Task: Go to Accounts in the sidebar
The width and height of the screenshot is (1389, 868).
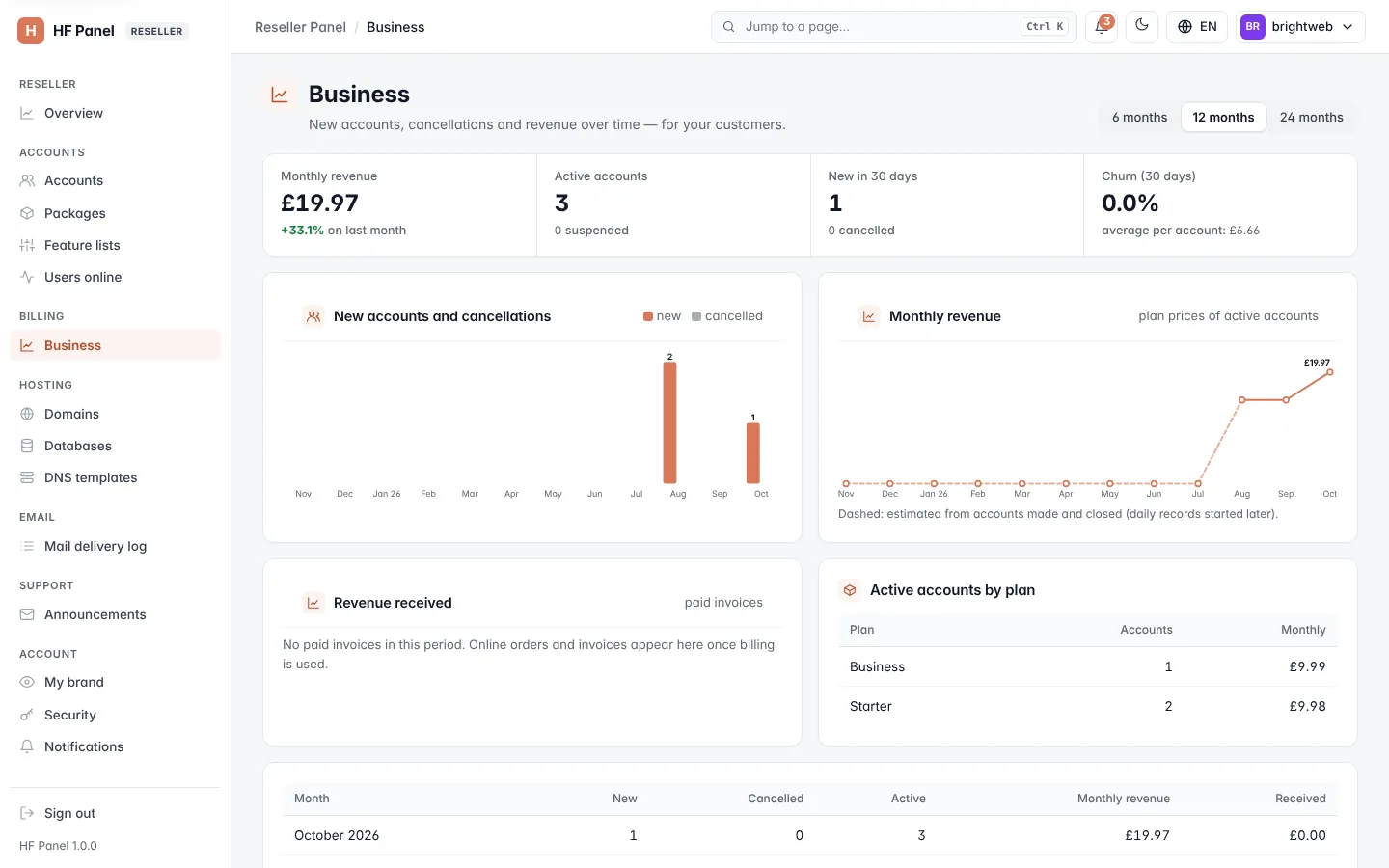Action: tap(115, 180)
